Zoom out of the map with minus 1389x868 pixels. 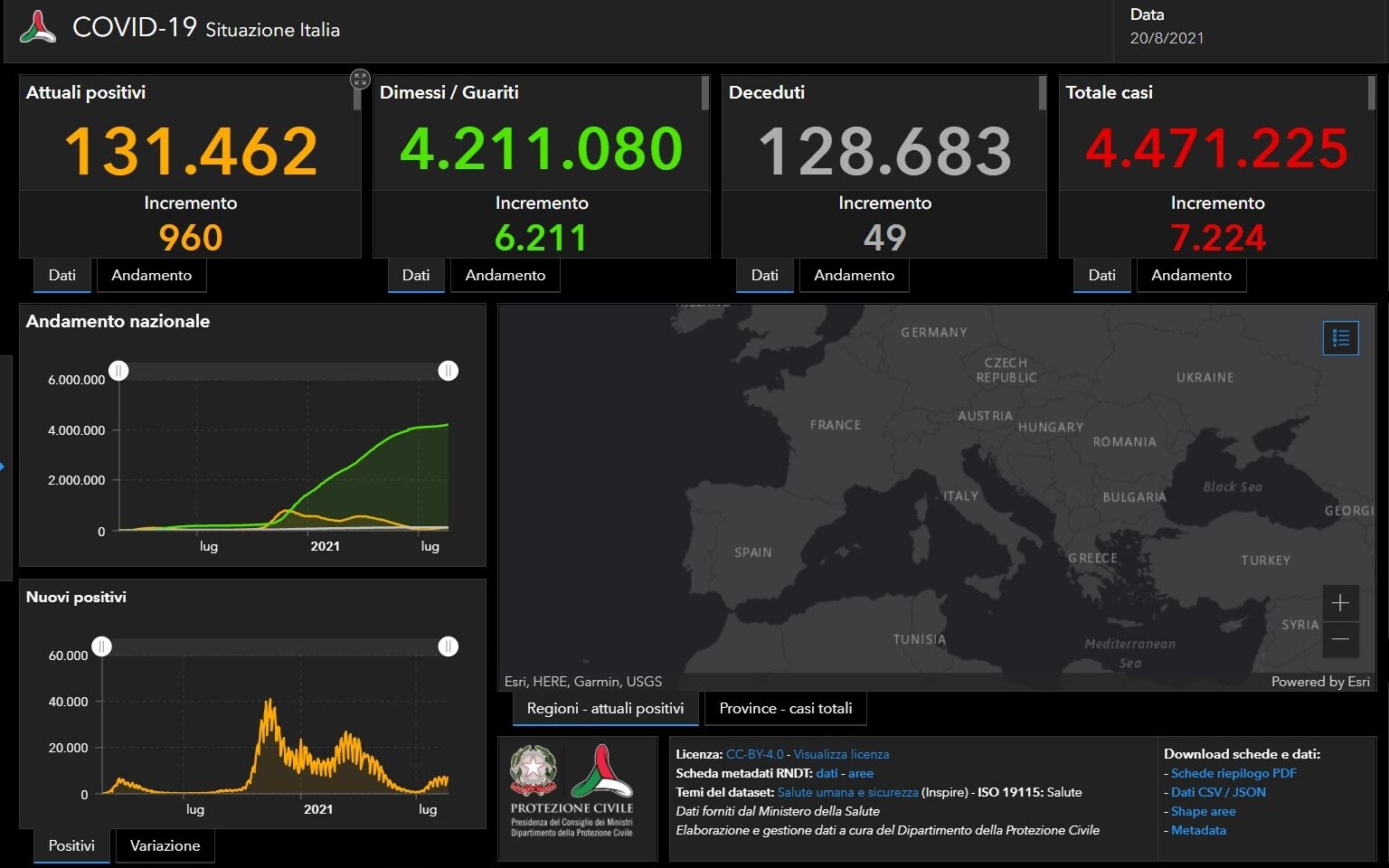[1340, 639]
